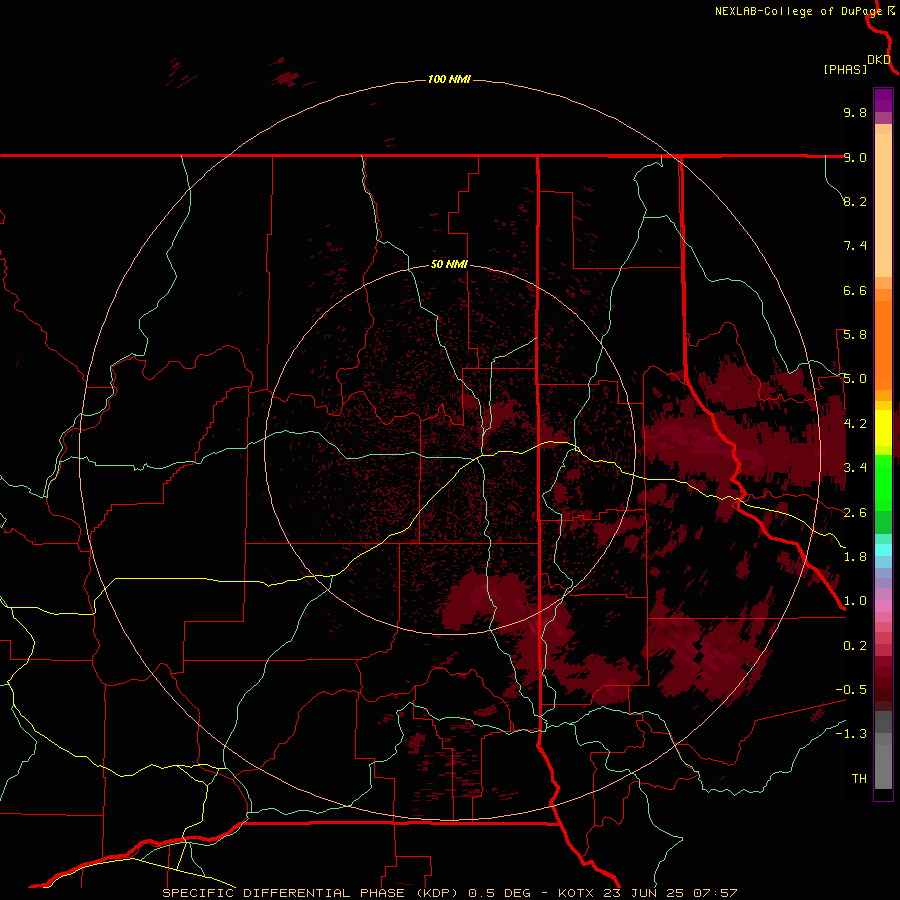
Task: Click the 5.0 value on the color scale
Action: click(855, 379)
